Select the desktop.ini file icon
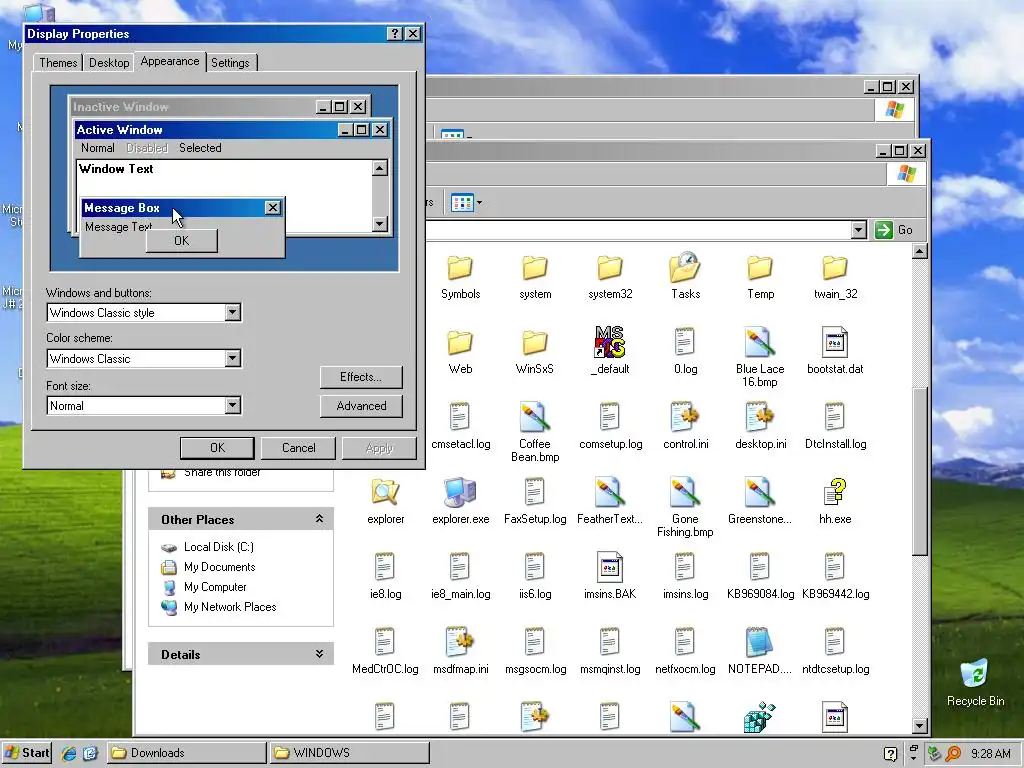Viewport: 1024px width, 768px height. (760, 417)
